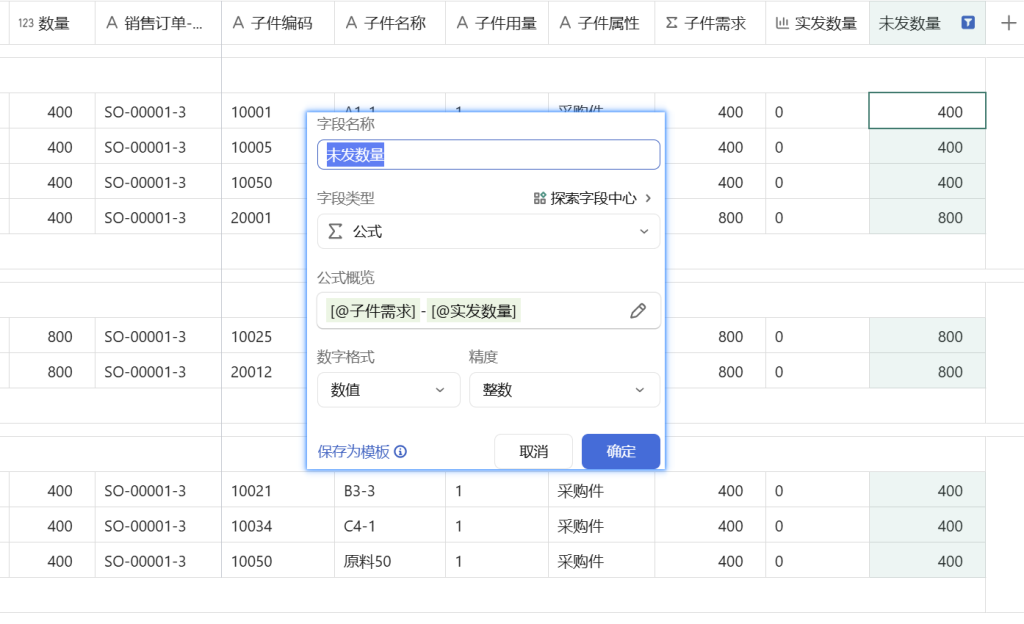Click the 采购件 cell in row 10021
The width and height of the screenshot is (1024, 624).
point(601,490)
